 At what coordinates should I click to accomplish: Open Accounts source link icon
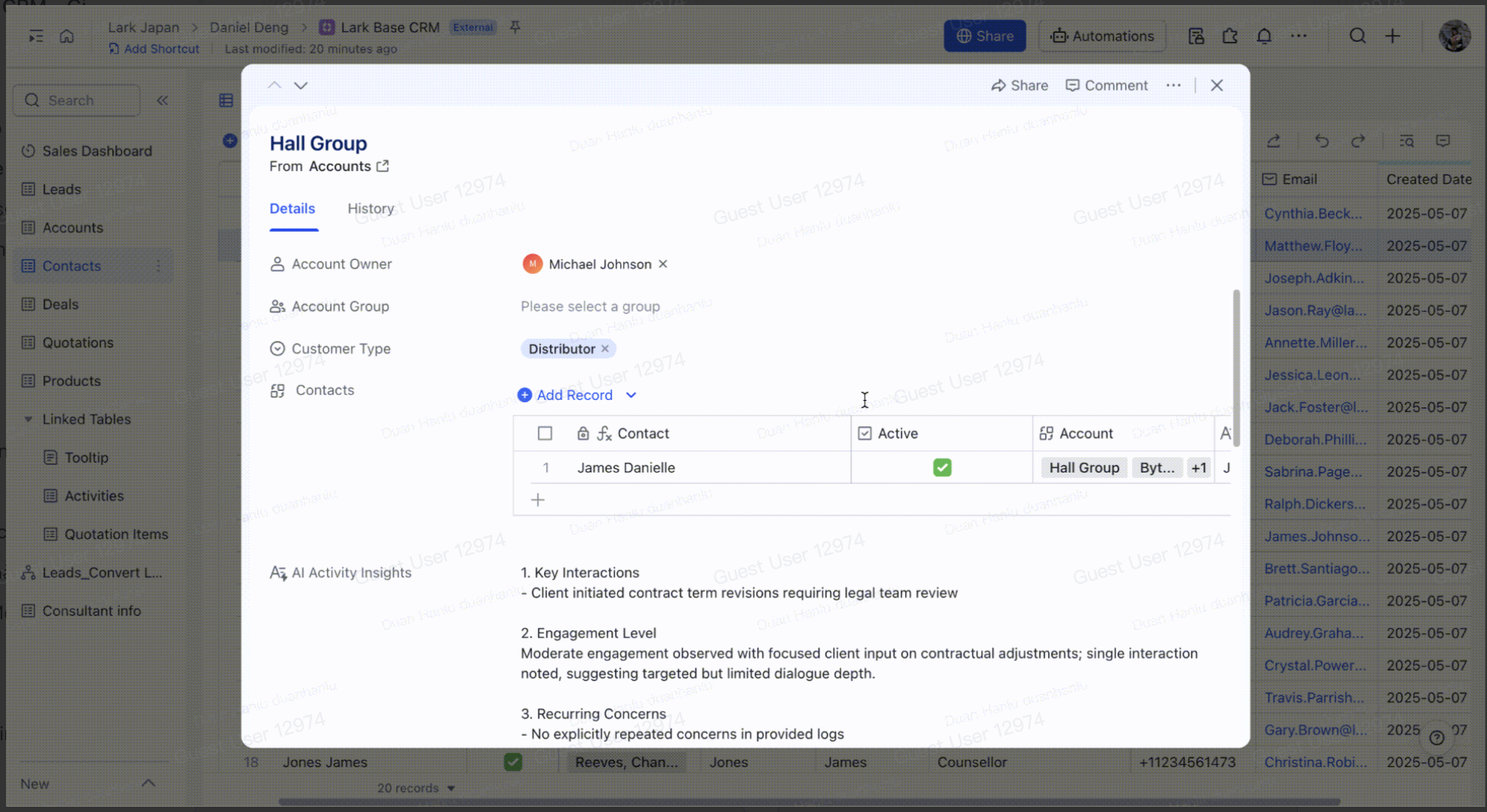[383, 166]
